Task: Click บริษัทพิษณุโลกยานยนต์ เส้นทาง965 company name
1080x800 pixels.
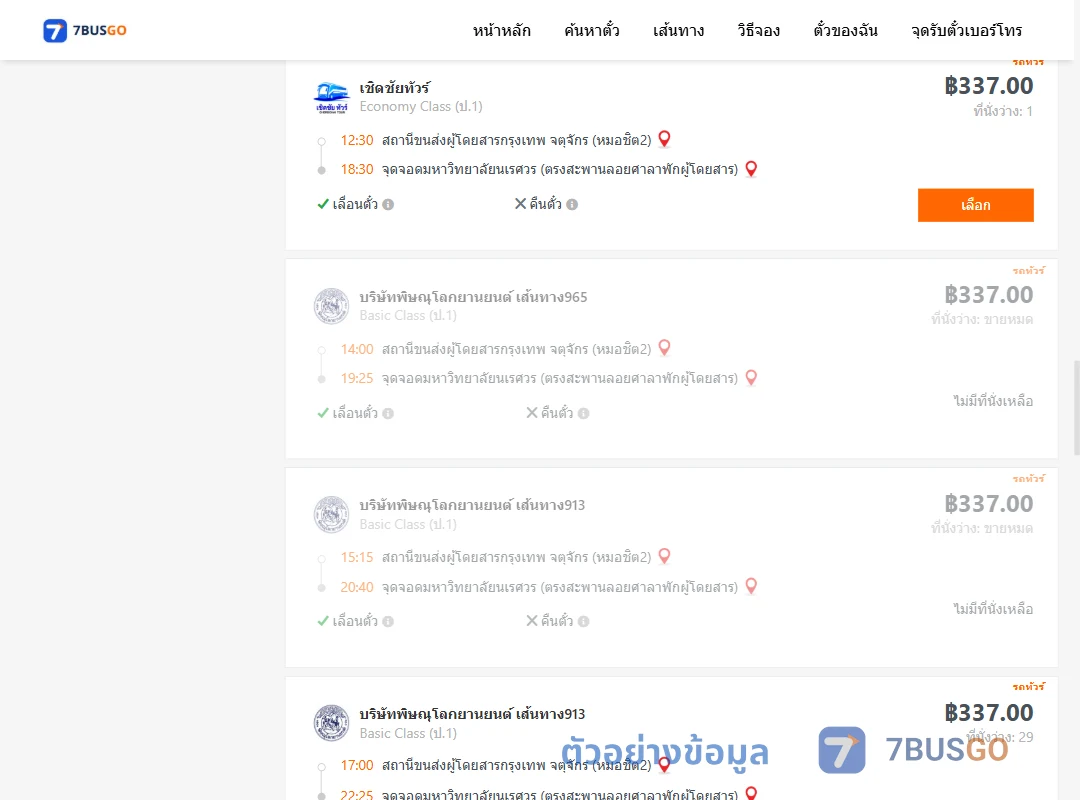Action: click(473, 297)
